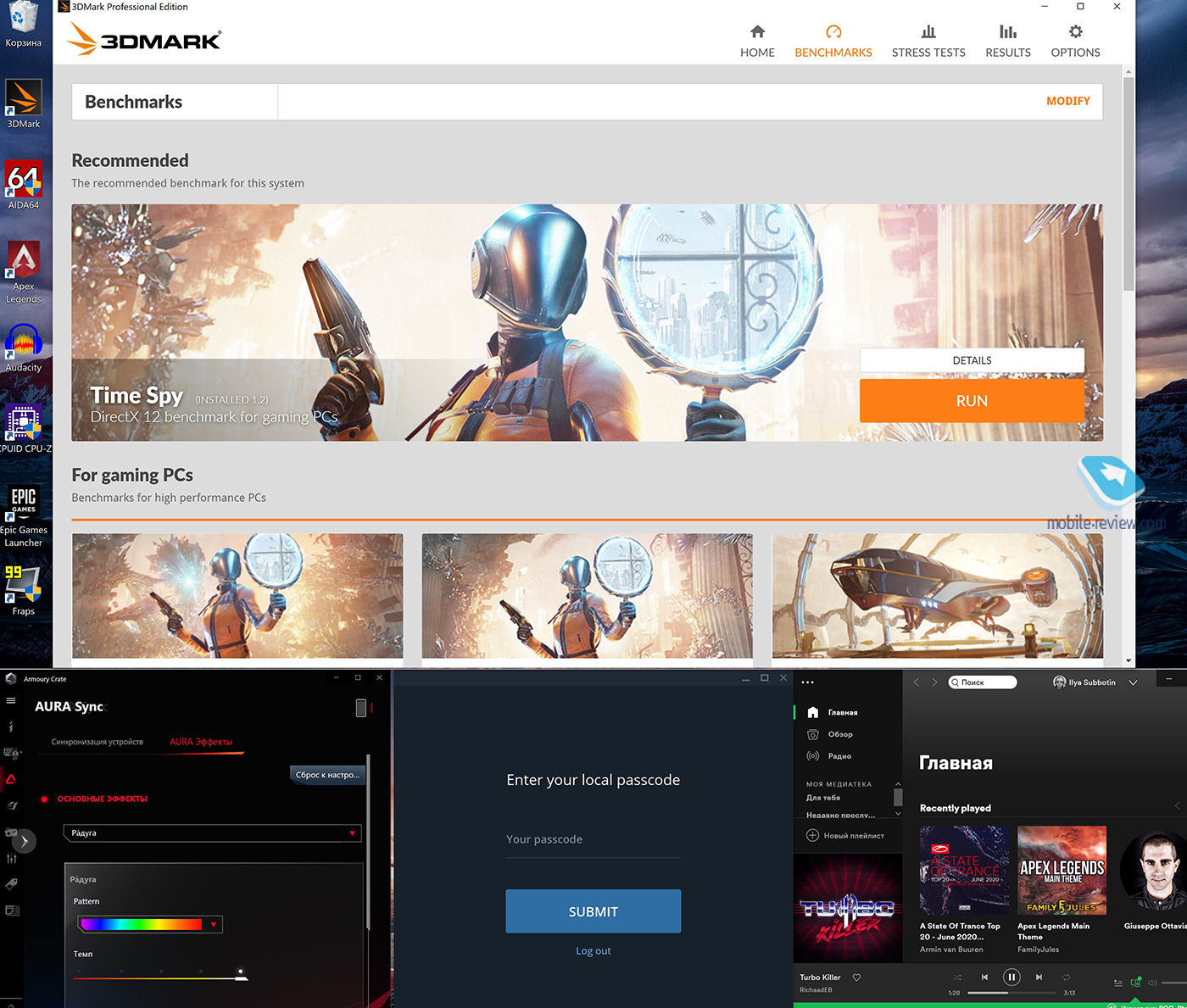
Task: Go forward in Spotify navigation
Action: click(934, 682)
